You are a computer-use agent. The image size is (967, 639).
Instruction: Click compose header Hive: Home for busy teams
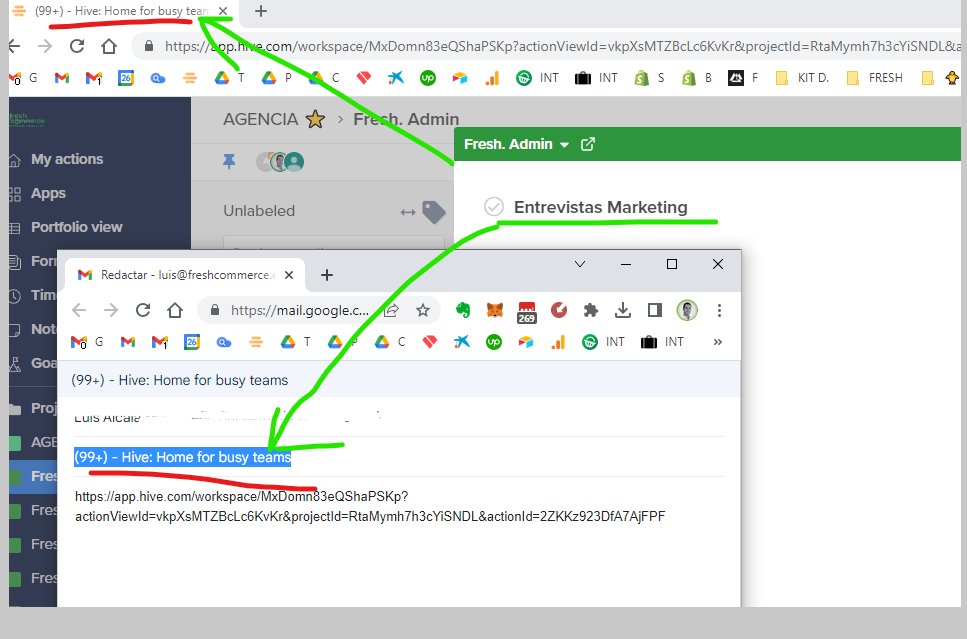pyautogui.click(x=179, y=380)
